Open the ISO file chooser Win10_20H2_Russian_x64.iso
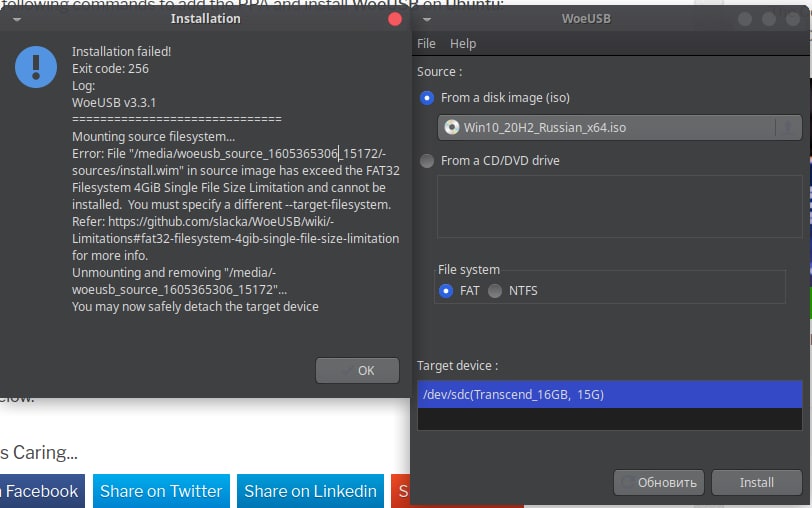Viewport: 812px width, 508px height. pyautogui.click(x=619, y=127)
